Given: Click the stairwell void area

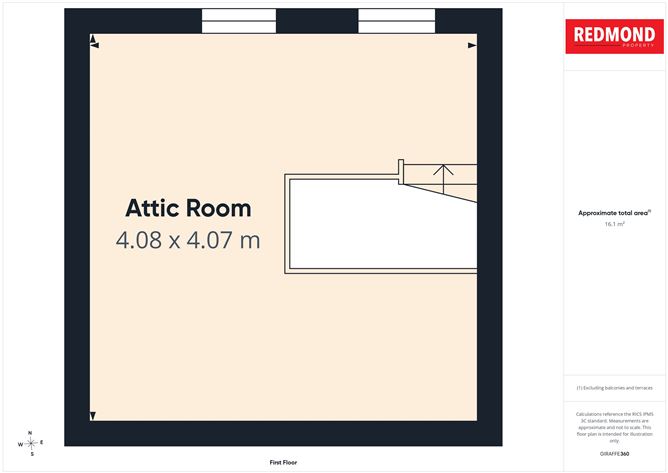Looking at the screenshot, I should (383, 224).
